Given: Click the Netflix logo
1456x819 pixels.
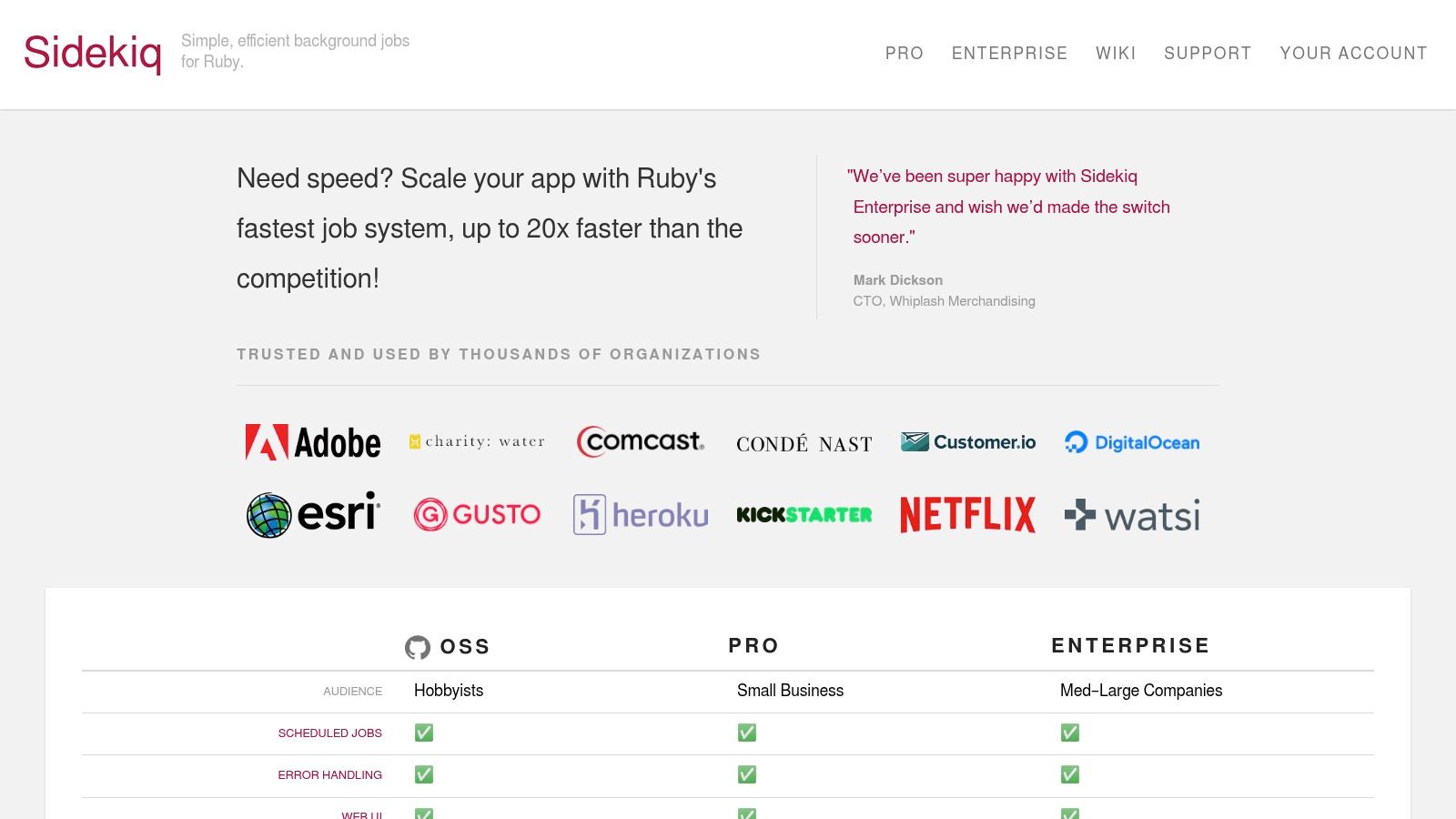Looking at the screenshot, I should [968, 514].
